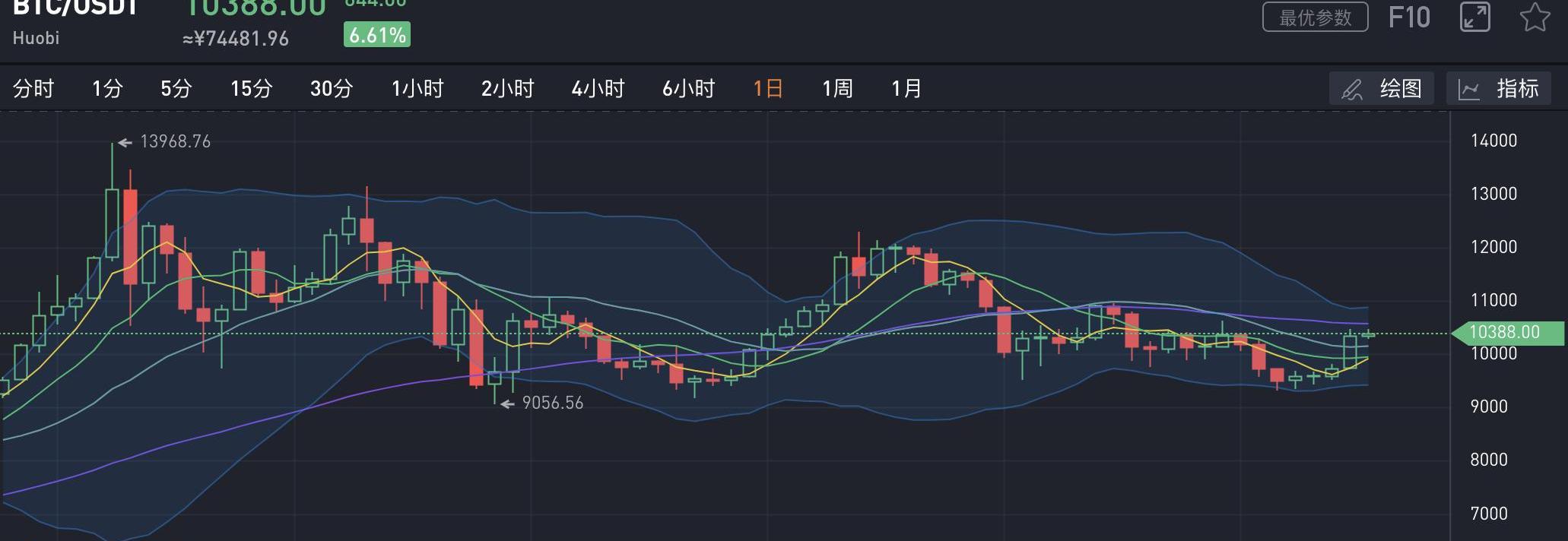Select the 4小时 interval
This screenshot has height=541, width=1568.
coord(598,89)
